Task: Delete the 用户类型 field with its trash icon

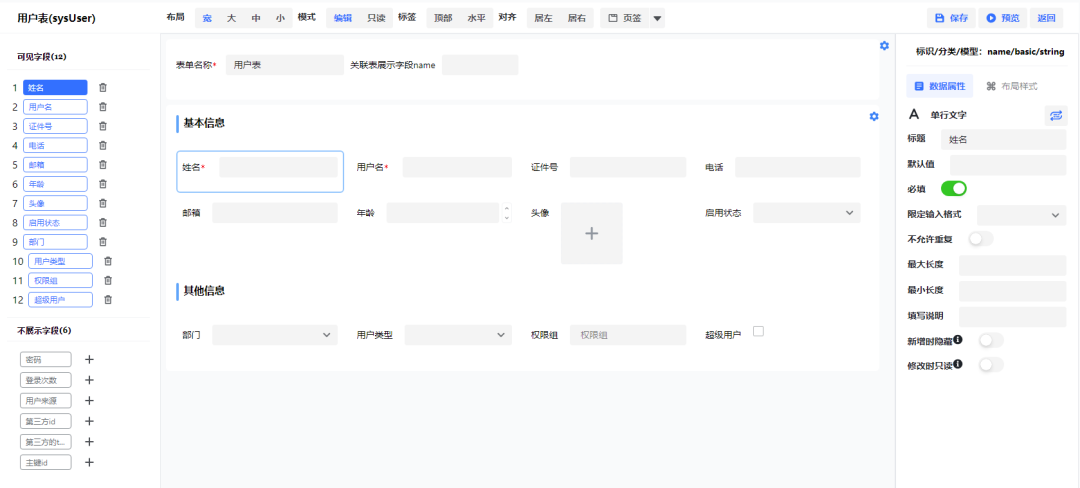Action: (108, 261)
